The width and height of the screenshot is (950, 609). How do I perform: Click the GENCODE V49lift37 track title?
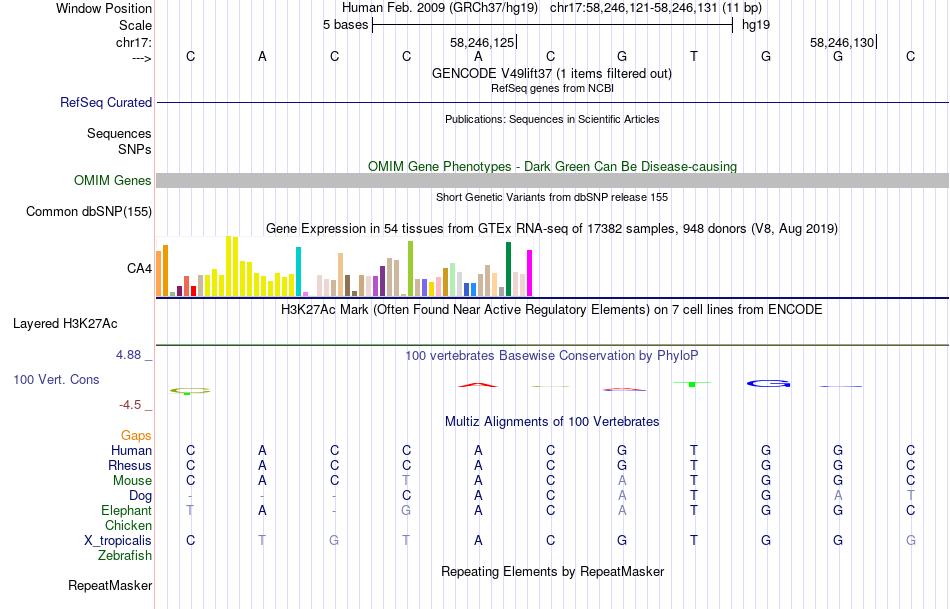coord(552,73)
